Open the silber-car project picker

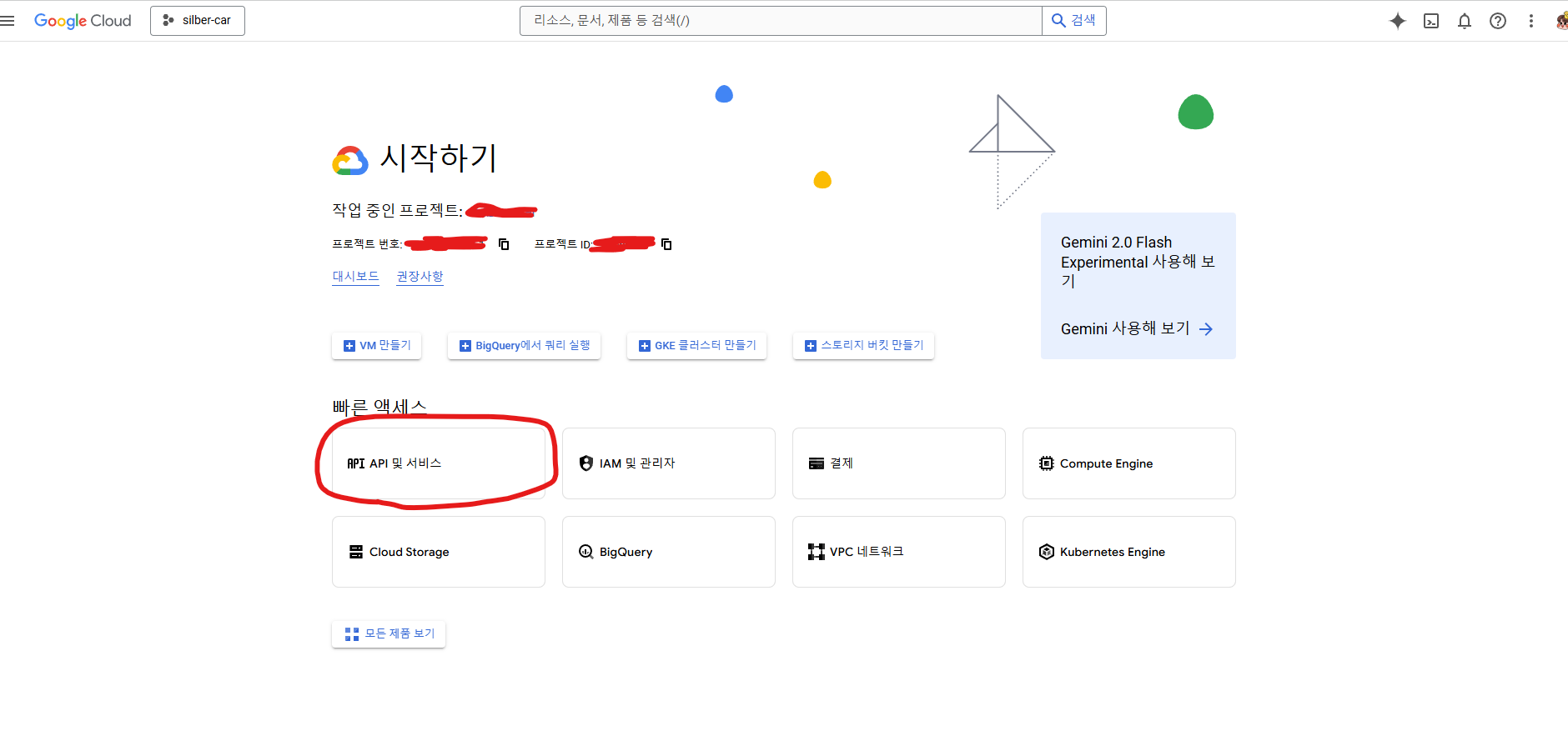pyautogui.click(x=198, y=21)
